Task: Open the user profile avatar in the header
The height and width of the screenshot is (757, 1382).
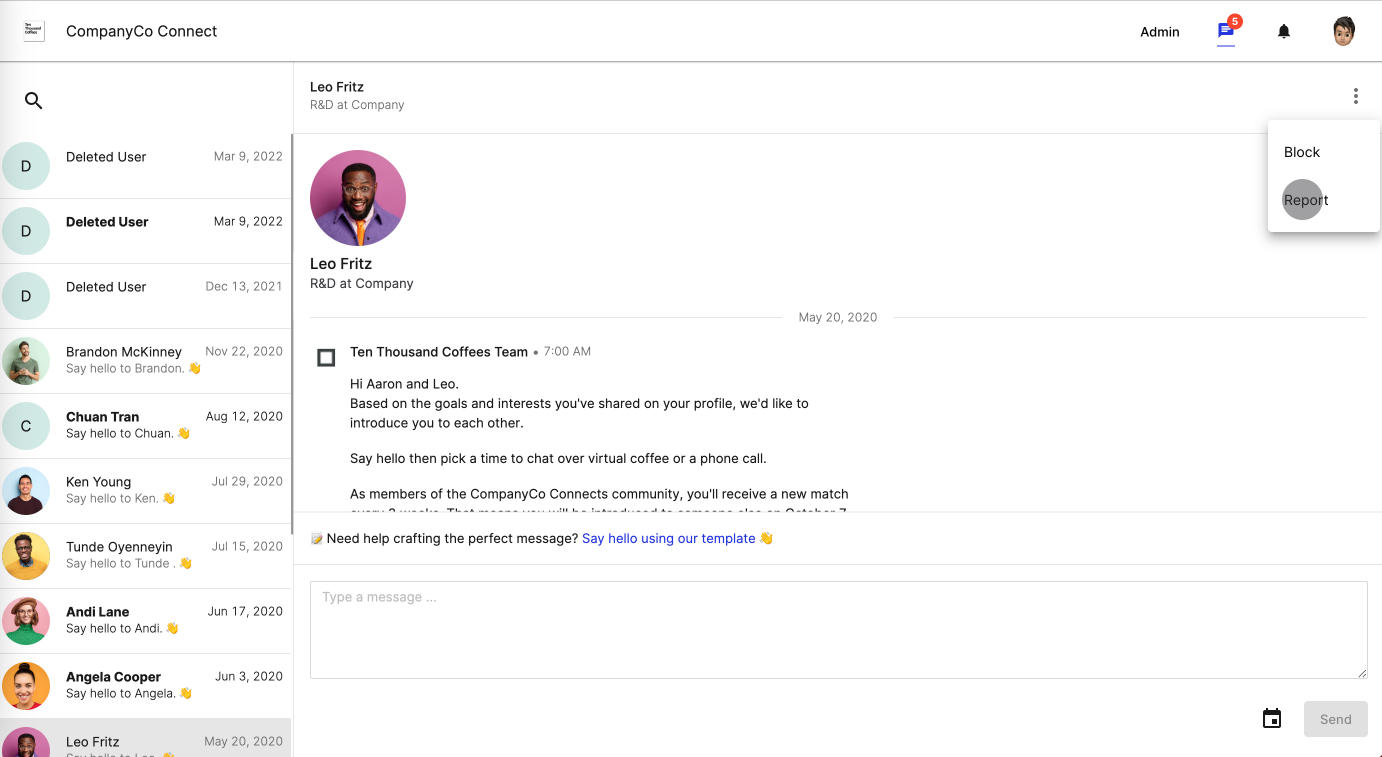Action: (x=1344, y=31)
